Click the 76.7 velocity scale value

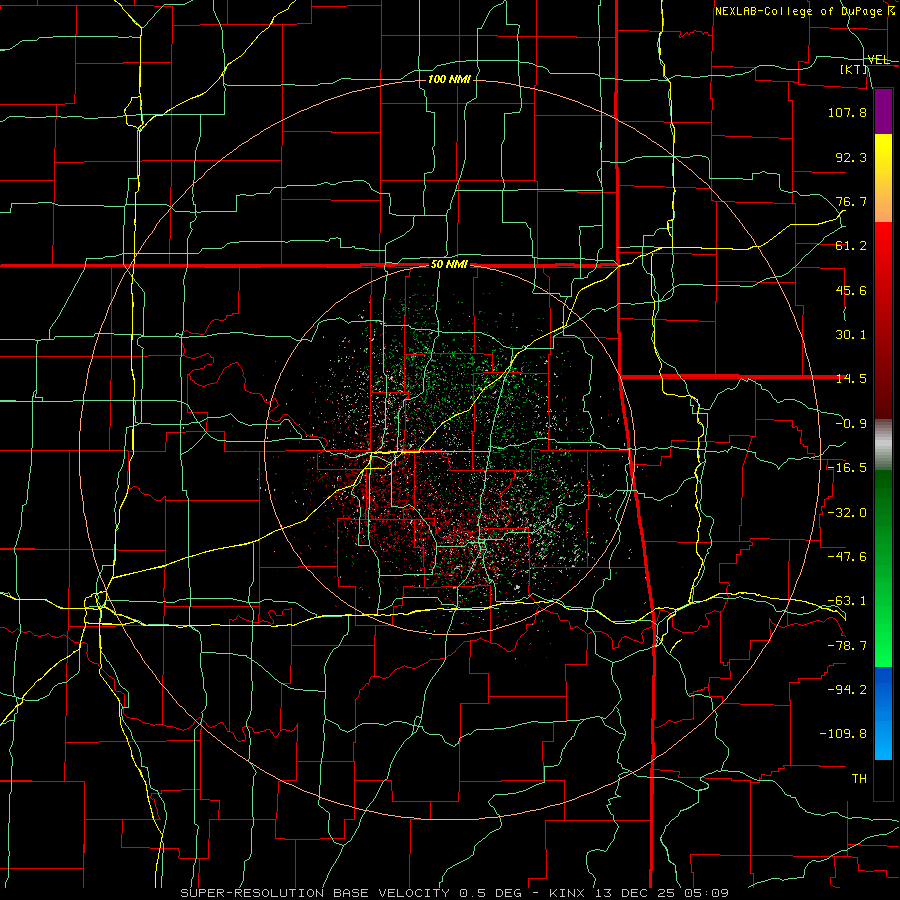(x=851, y=201)
